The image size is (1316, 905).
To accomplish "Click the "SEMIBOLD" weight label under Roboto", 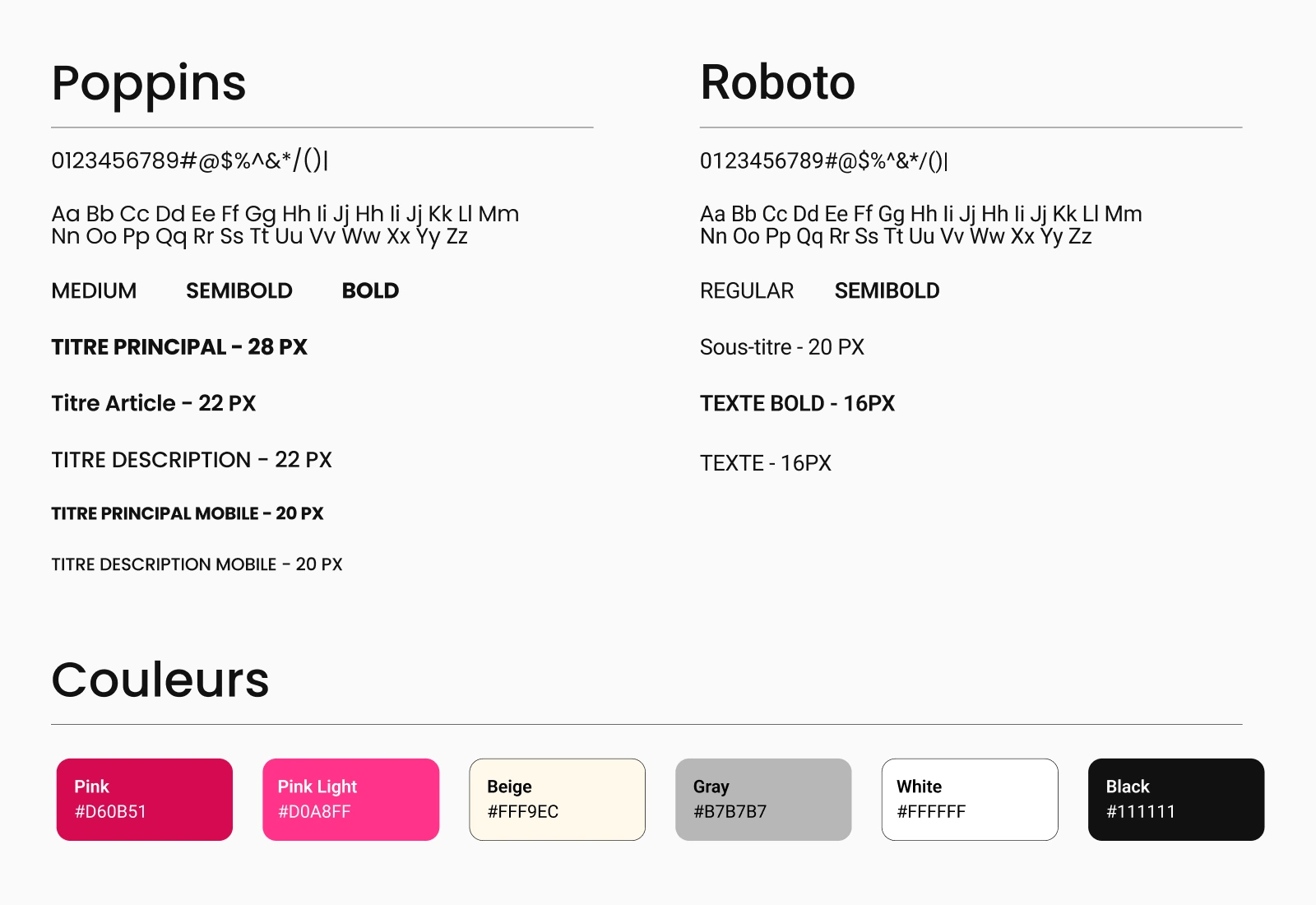I will coord(887,290).
